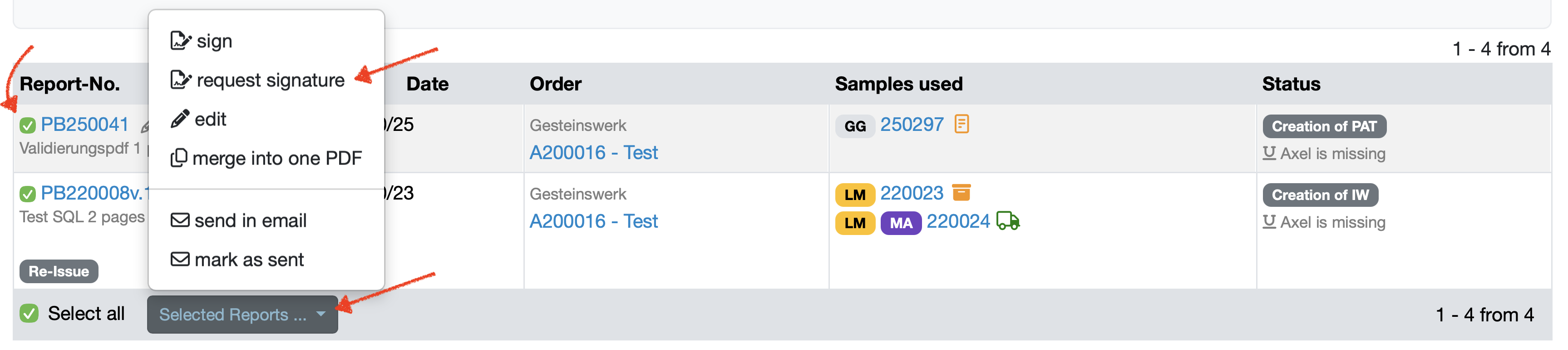
Task: Choose send in email option
Action: 239,221
